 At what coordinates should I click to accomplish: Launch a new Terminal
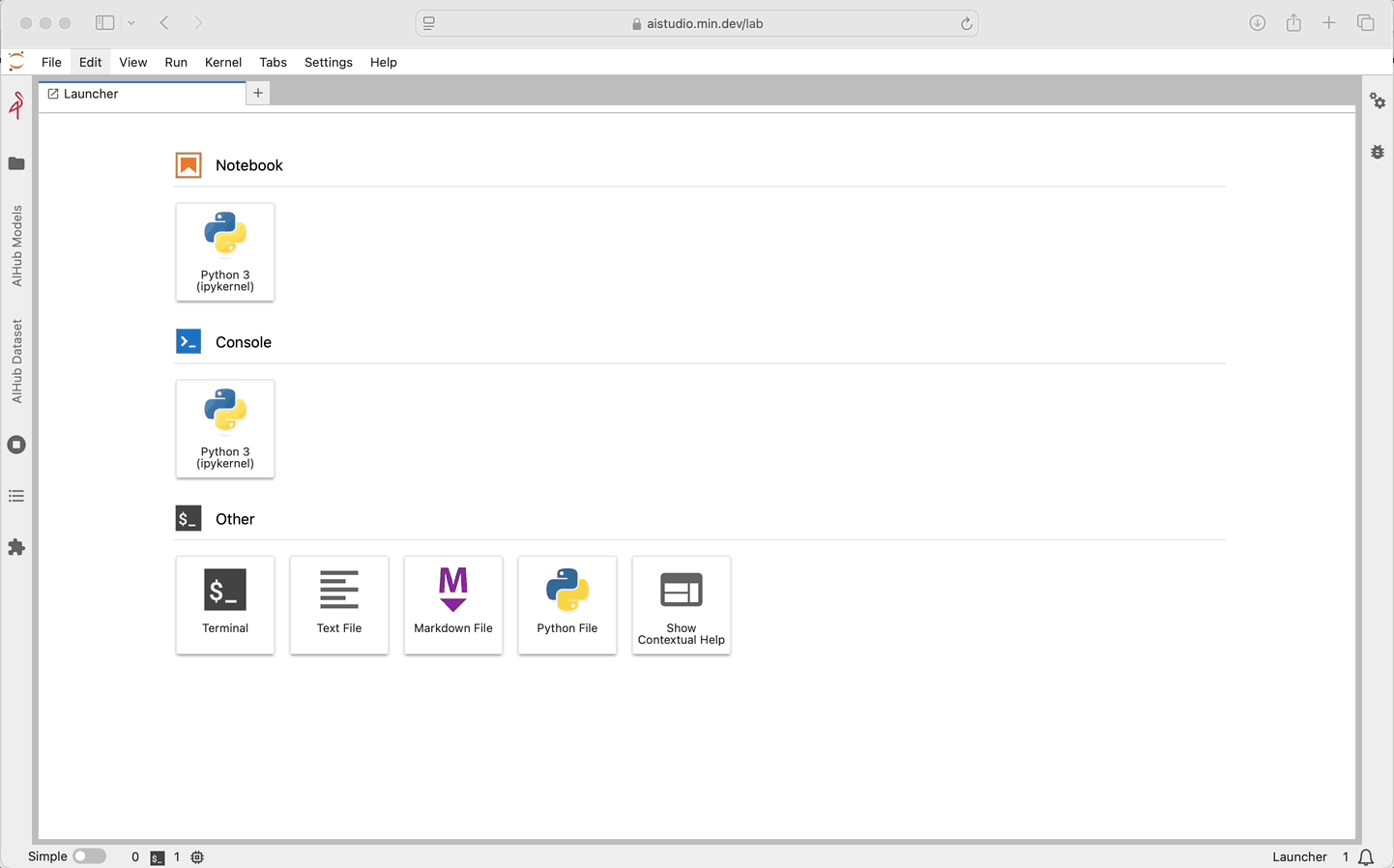coord(225,604)
